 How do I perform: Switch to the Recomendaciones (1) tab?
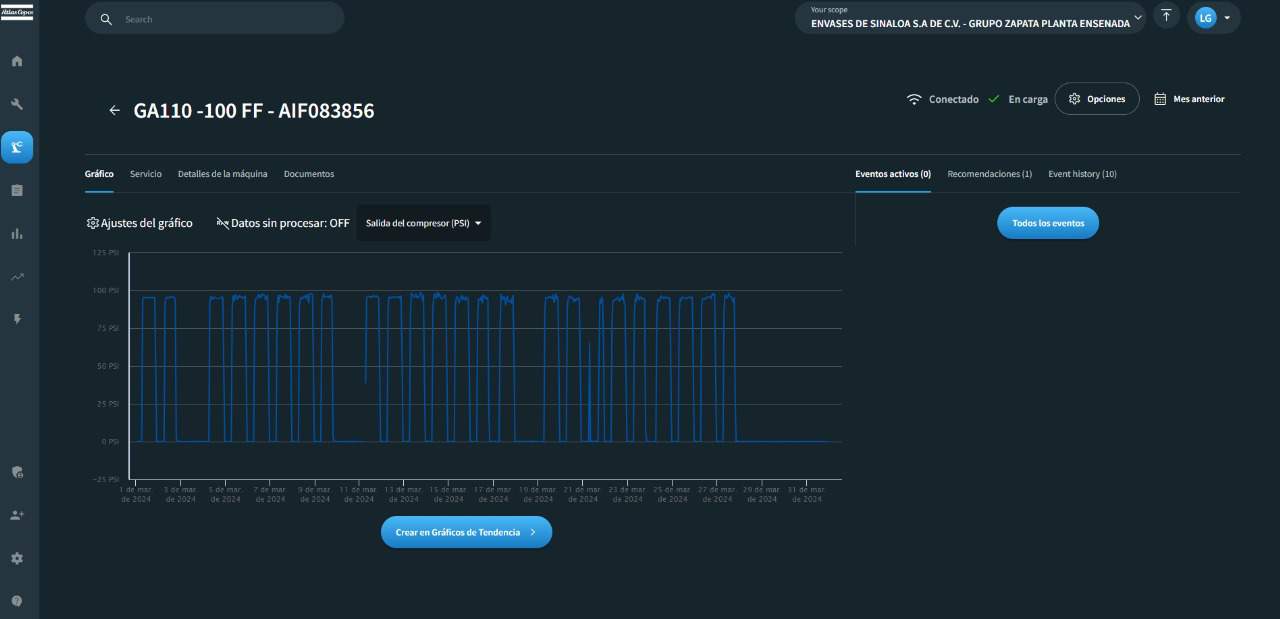pyautogui.click(x=989, y=174)
